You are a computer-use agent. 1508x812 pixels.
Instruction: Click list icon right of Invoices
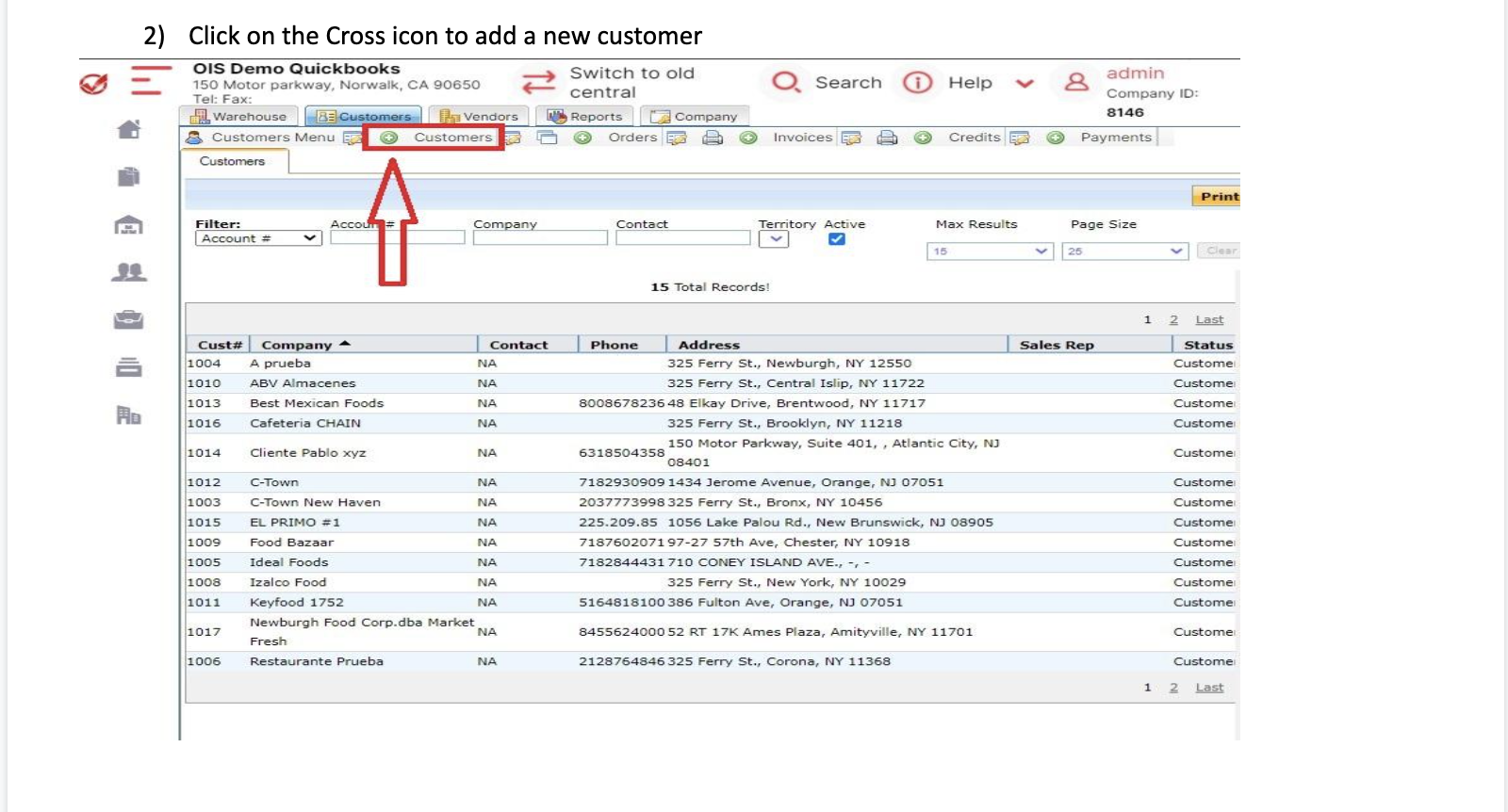click(x=852, y=138)
